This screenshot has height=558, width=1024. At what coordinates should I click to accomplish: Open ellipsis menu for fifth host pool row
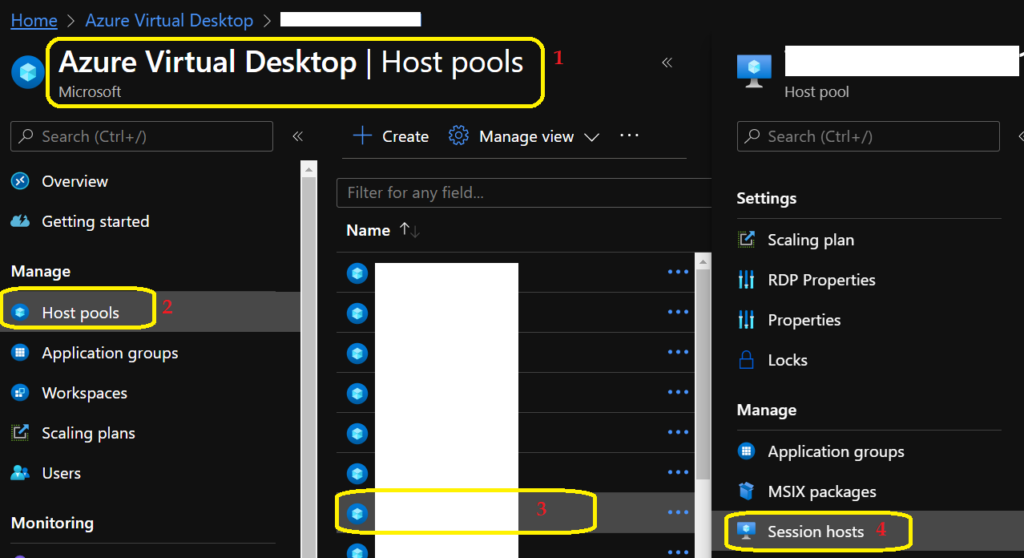(x=678, y=433)
